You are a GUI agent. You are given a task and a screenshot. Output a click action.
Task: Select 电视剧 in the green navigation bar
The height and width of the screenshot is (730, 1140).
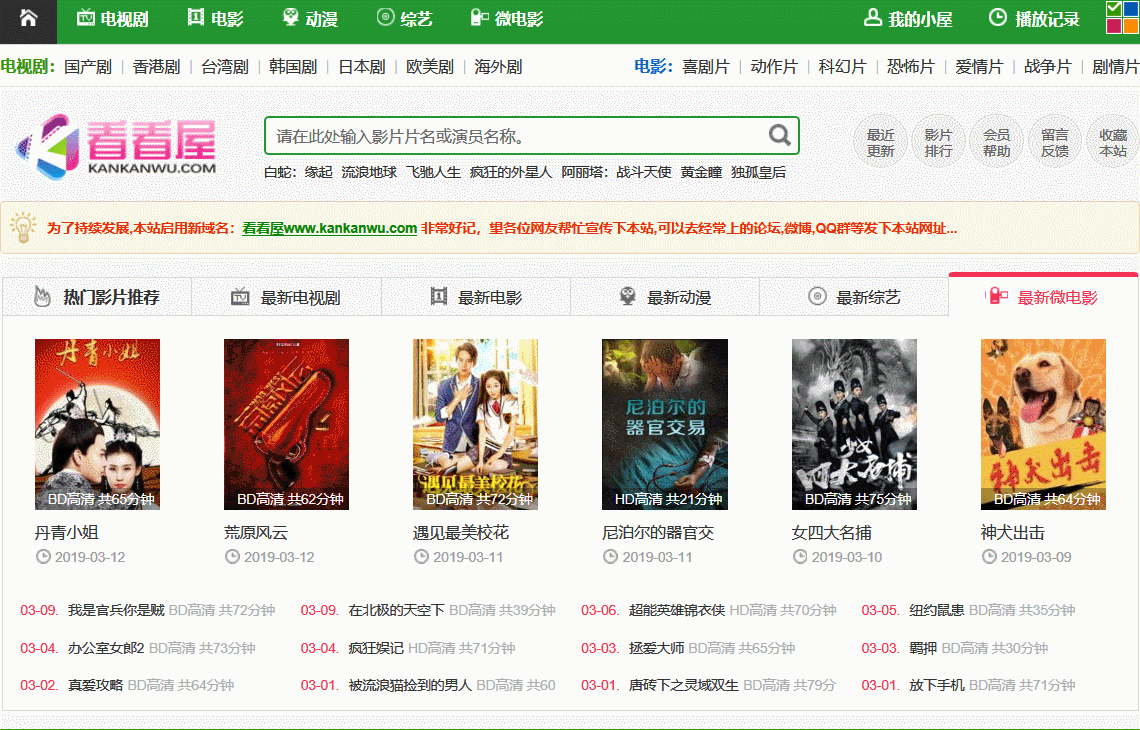point(113,19)
